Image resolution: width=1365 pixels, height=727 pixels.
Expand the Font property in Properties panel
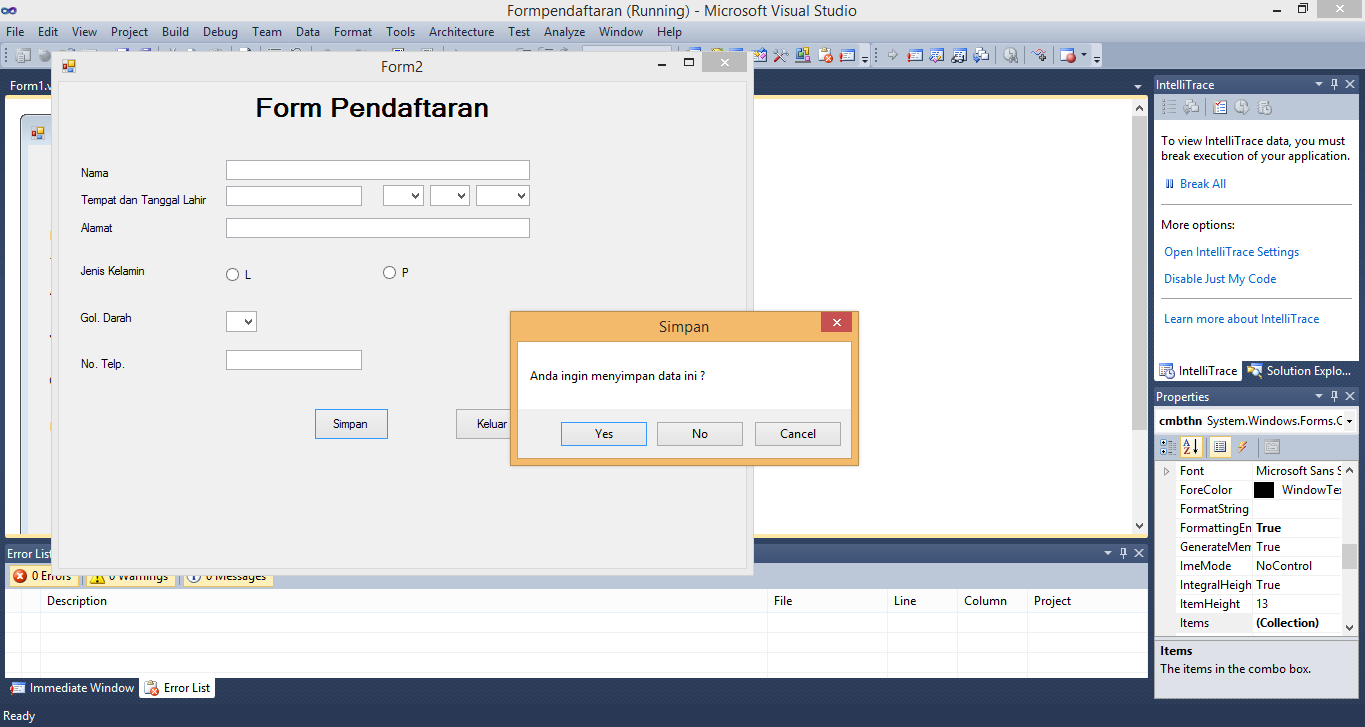click(x=1166, y=470)
